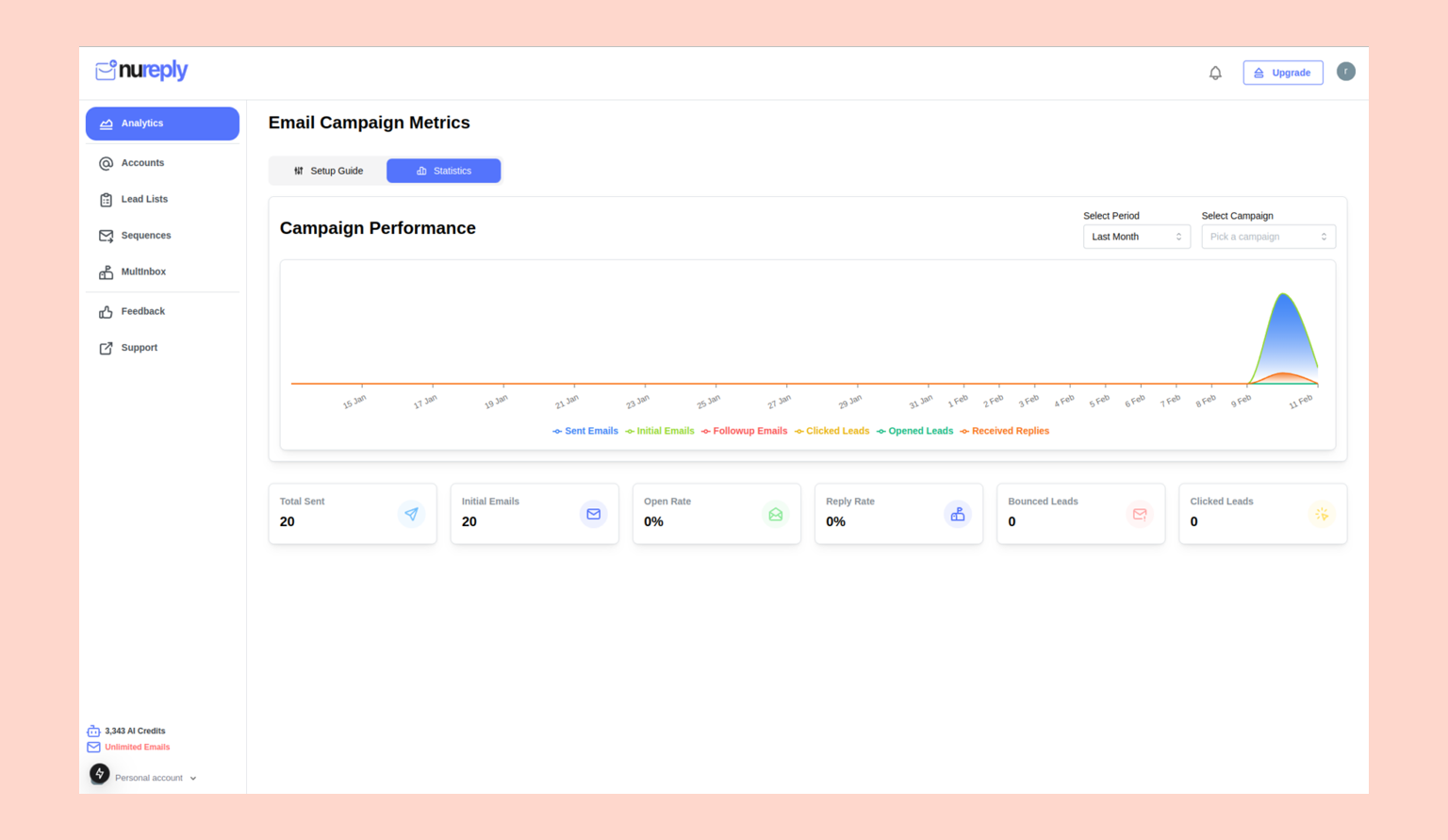This screenshot has width=1448, height=840.
Task: Open the notifications bell
Action: click(x=1215, y=72)
